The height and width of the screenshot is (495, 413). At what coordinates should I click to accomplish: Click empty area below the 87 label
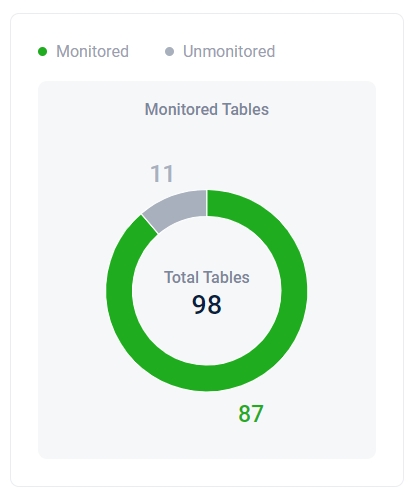(251, 440)
